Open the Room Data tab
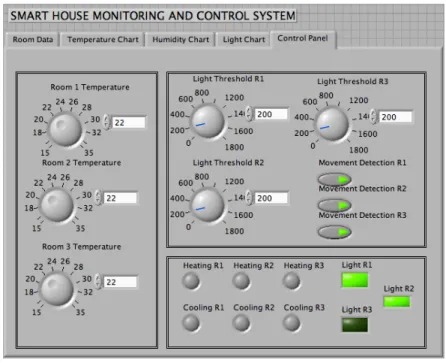 pos(33,40)
